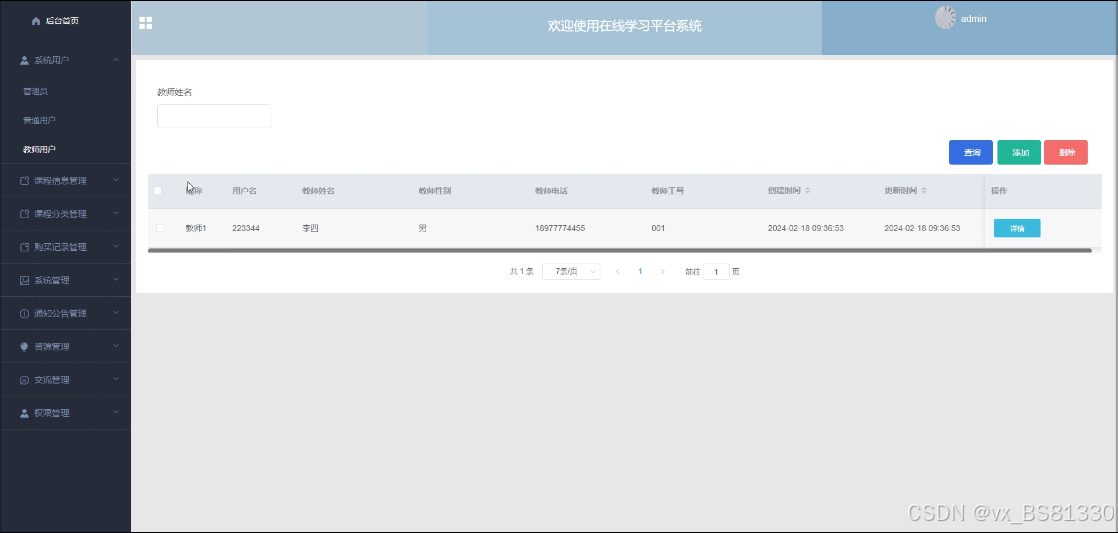Viewport: 1118px width, 533px height.
Task: Expand the 通知公告管理 chevron
Action: [116, 313]
